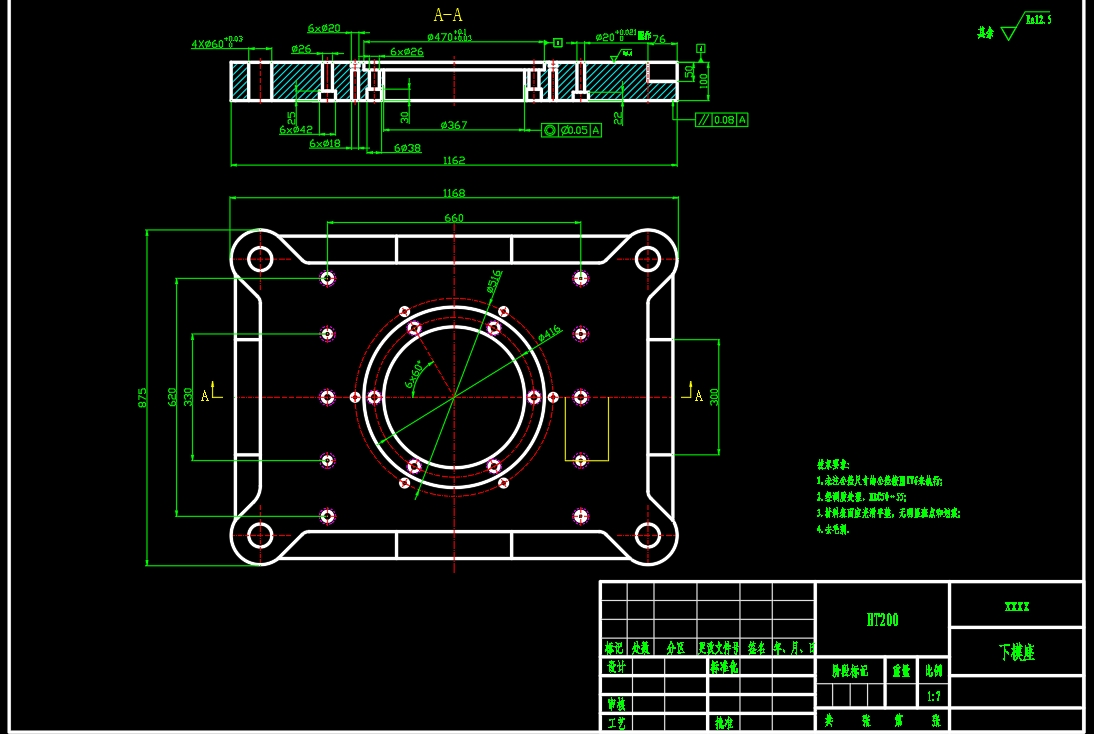This screenshot has height=734, width=1094.
Task: Click the 标准化 label
Action: pos(724,666)
